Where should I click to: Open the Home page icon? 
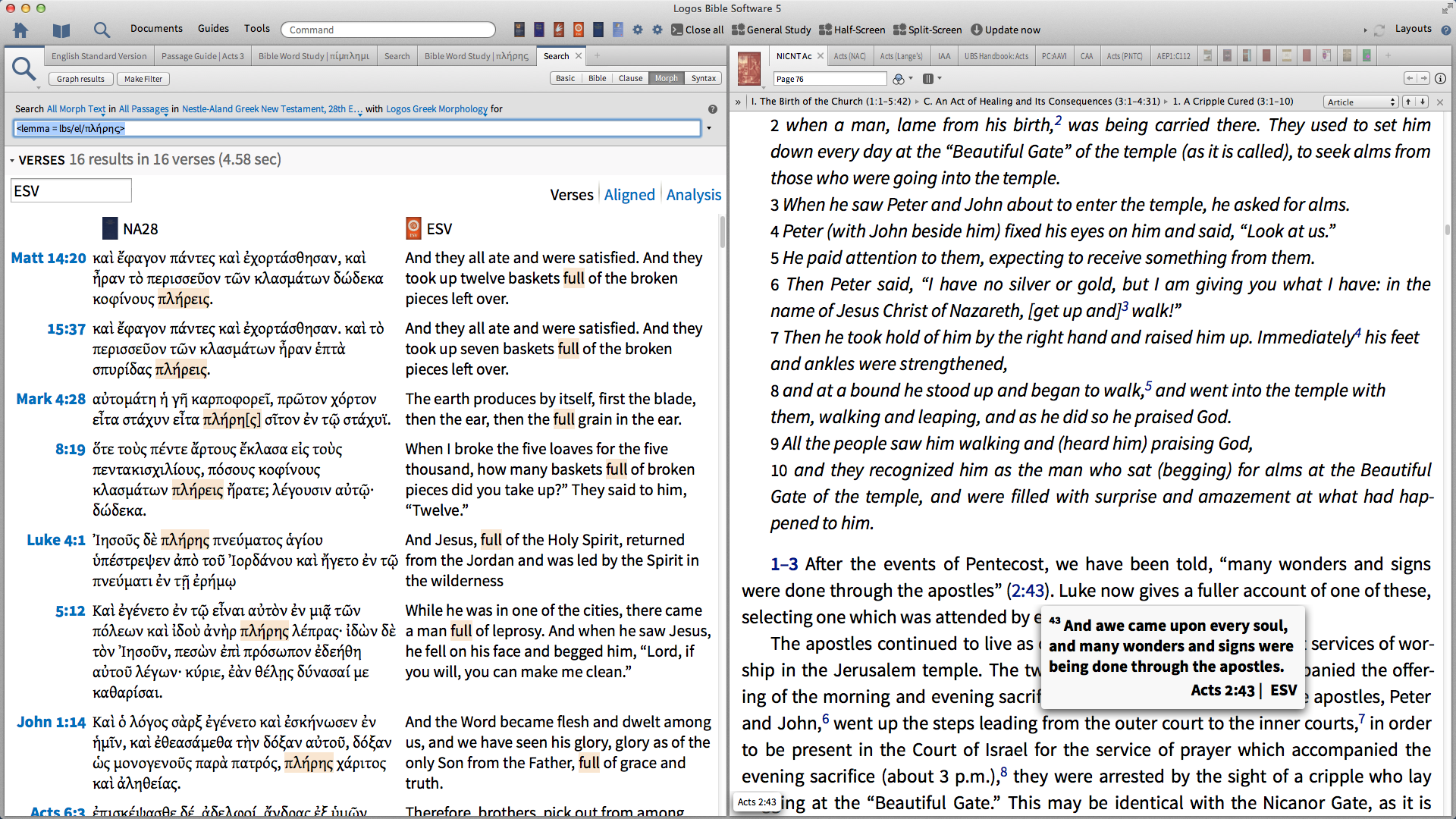click(x=20, y=30)
